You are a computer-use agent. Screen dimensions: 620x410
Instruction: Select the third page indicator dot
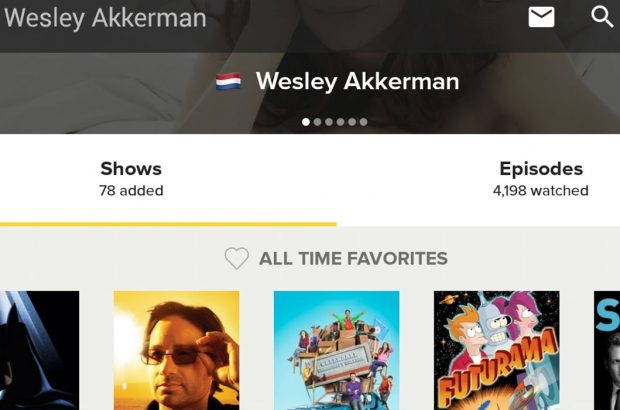(329, 122)
